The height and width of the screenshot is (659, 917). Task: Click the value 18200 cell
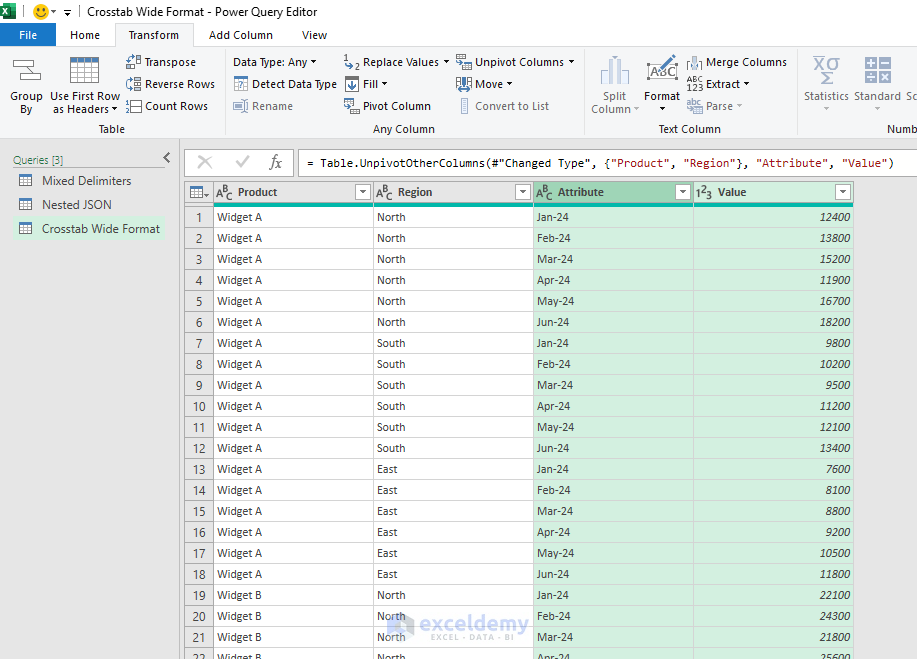773,322
